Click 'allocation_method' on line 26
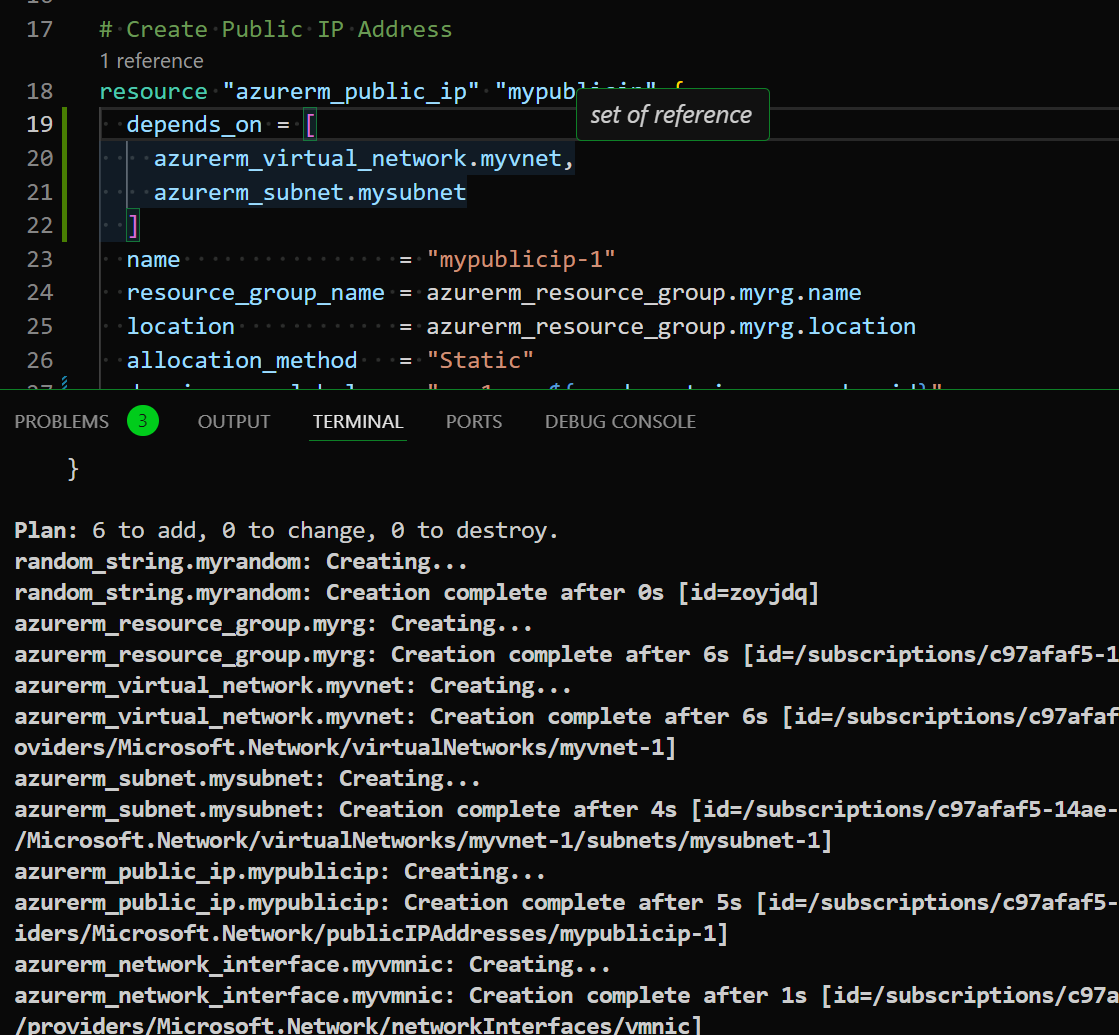The width and height of the screenshot is (1119, 1035). [x=242, y=360]
